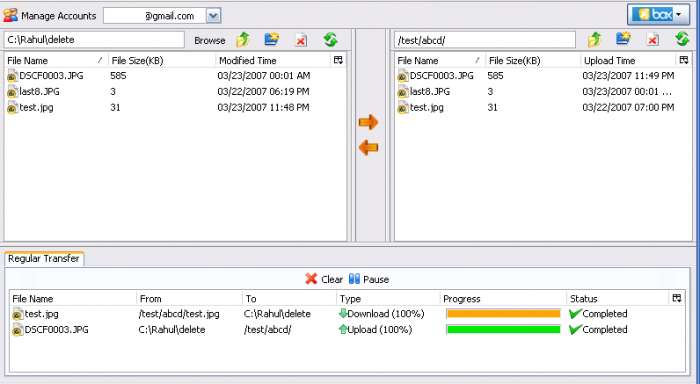Viewport: 700px width, 384px height.
Task: Click the orange right arrow to upload
Action: click(x=368, y=122)
